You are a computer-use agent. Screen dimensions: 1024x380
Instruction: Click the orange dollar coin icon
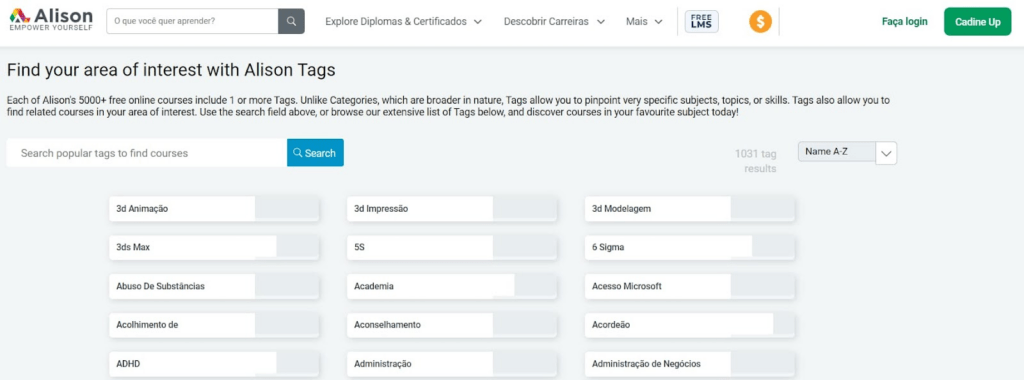(x=760, y=22)
